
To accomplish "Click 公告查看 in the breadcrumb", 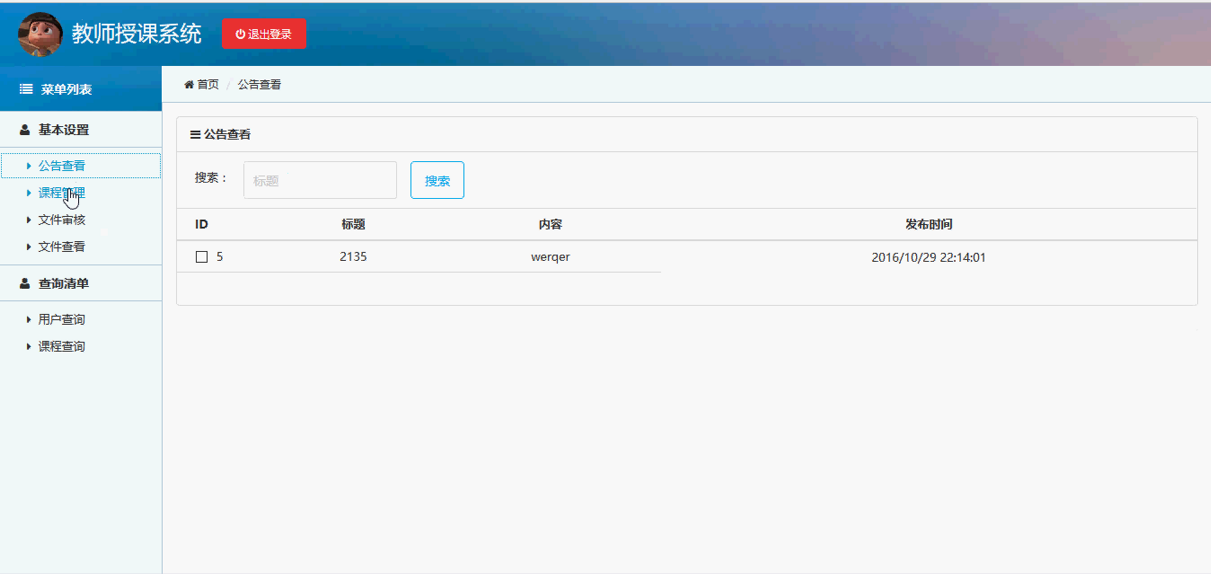I will pos(259,85).
